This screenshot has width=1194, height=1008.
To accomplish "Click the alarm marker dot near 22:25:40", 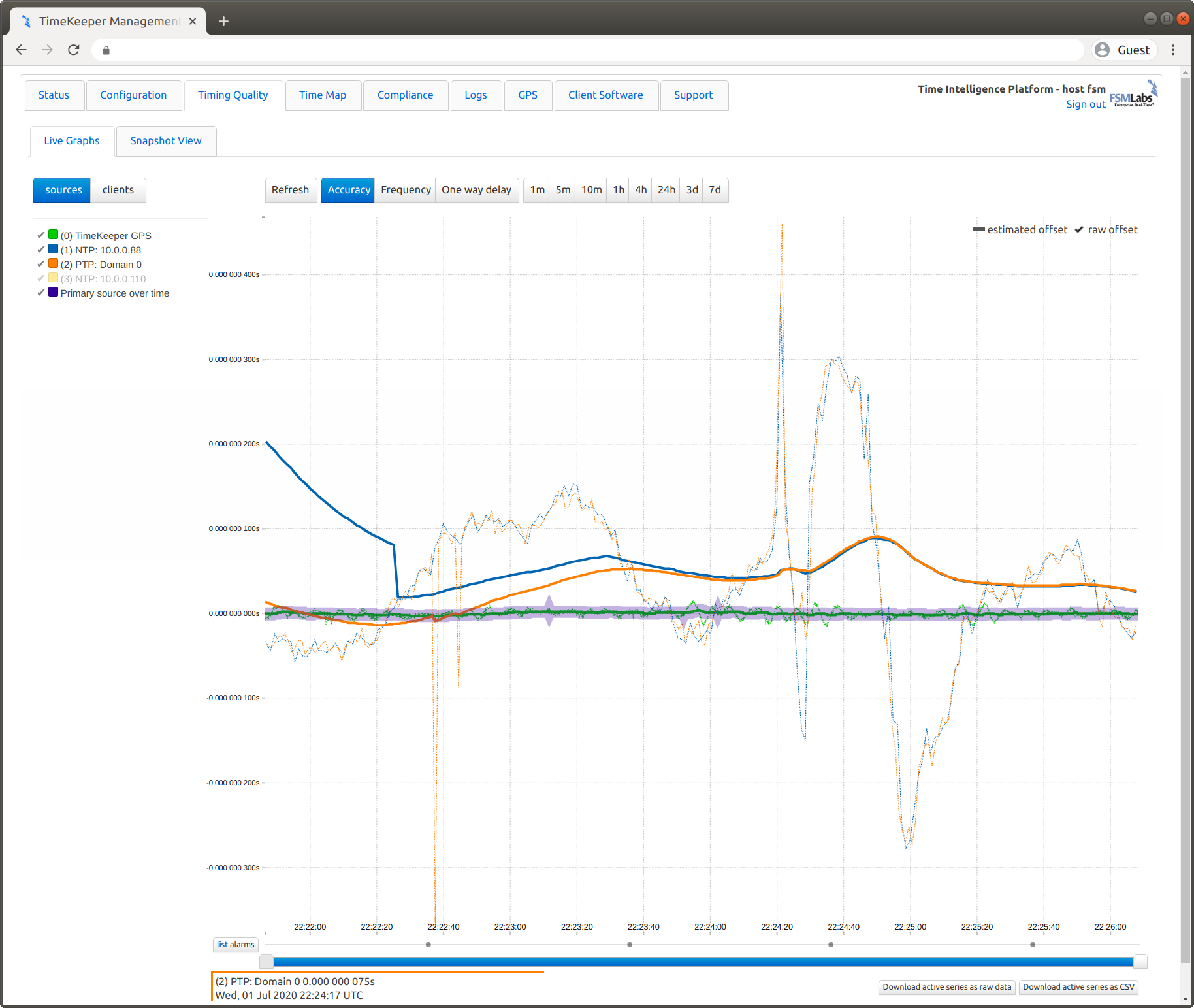I will click(x=1033, y=945).
